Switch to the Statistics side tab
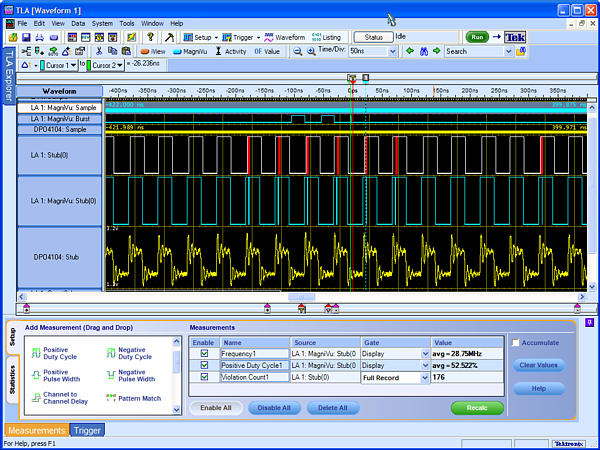Screen dimensions: 600x450 [x=12, y=379]
